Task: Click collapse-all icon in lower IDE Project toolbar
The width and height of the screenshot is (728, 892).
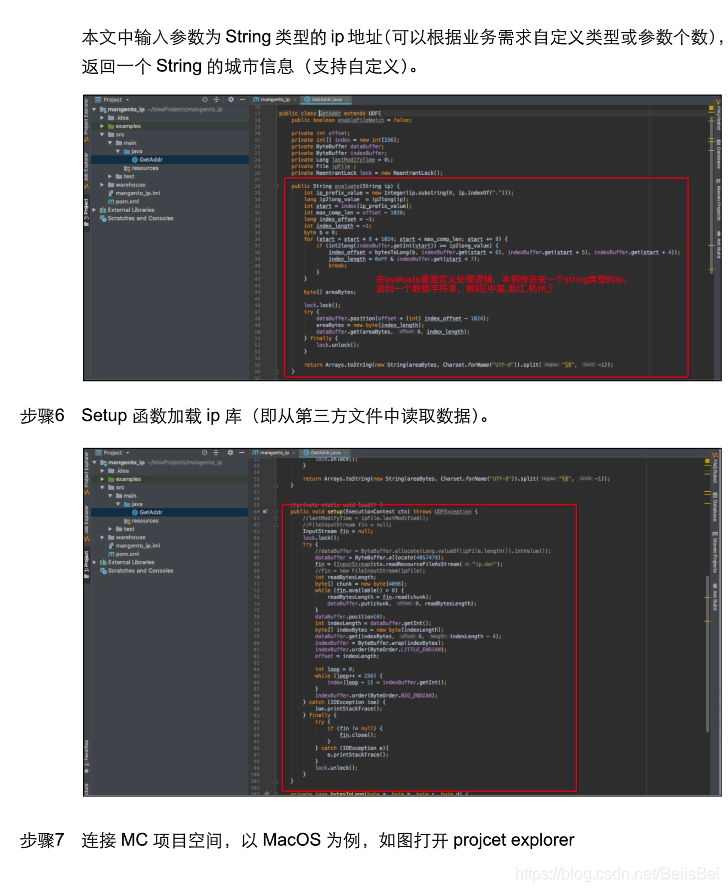Action: tap(216, 453)
